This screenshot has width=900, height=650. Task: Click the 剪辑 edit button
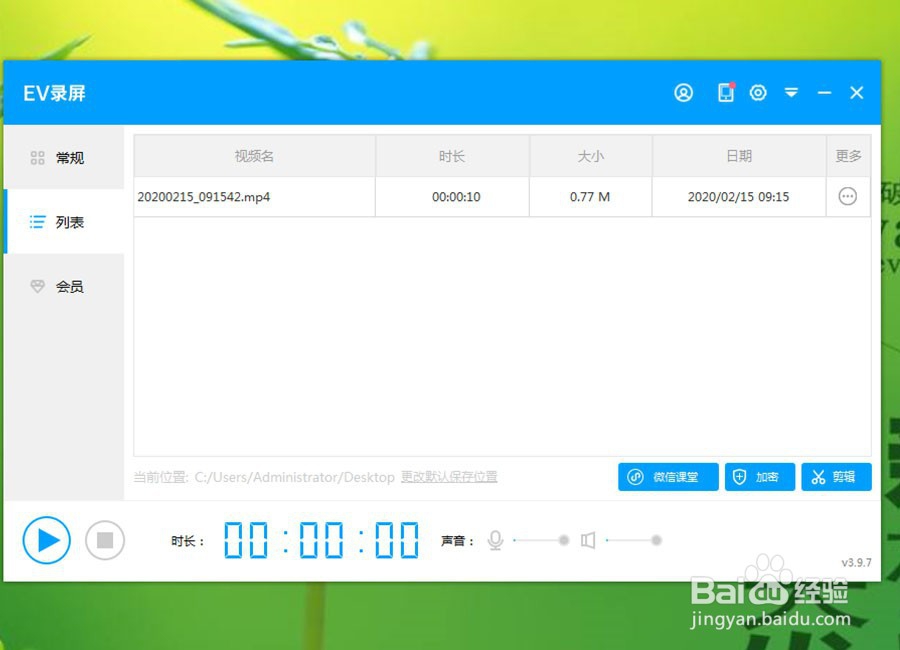tap(836, 477)
